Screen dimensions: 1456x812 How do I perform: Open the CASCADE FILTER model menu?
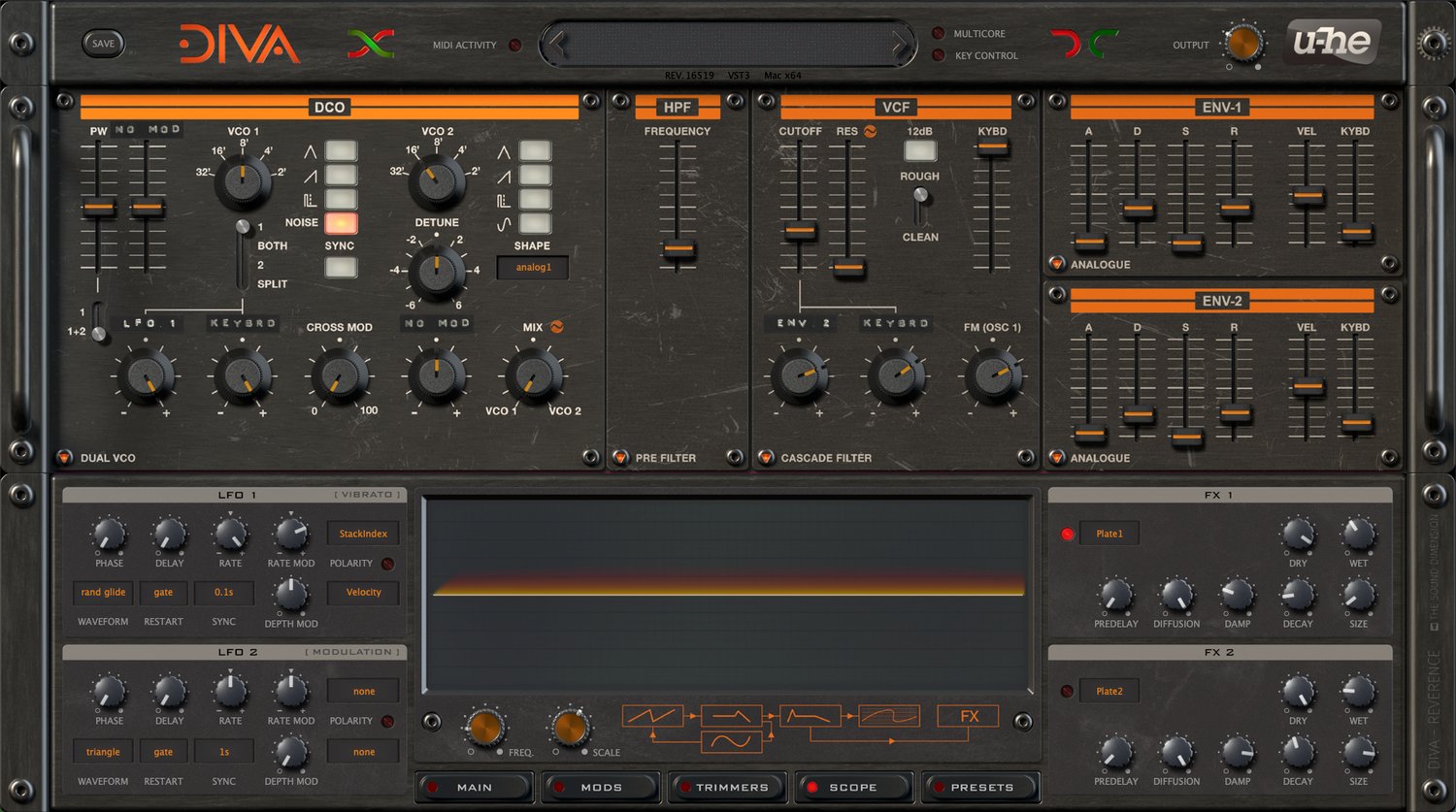point(766,457)
